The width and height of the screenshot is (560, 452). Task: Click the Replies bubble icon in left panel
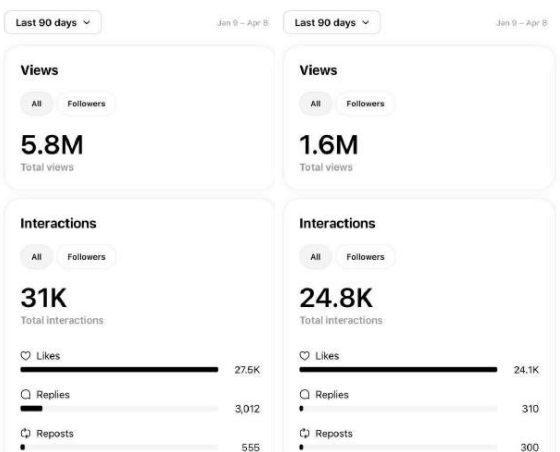[25, 395]
